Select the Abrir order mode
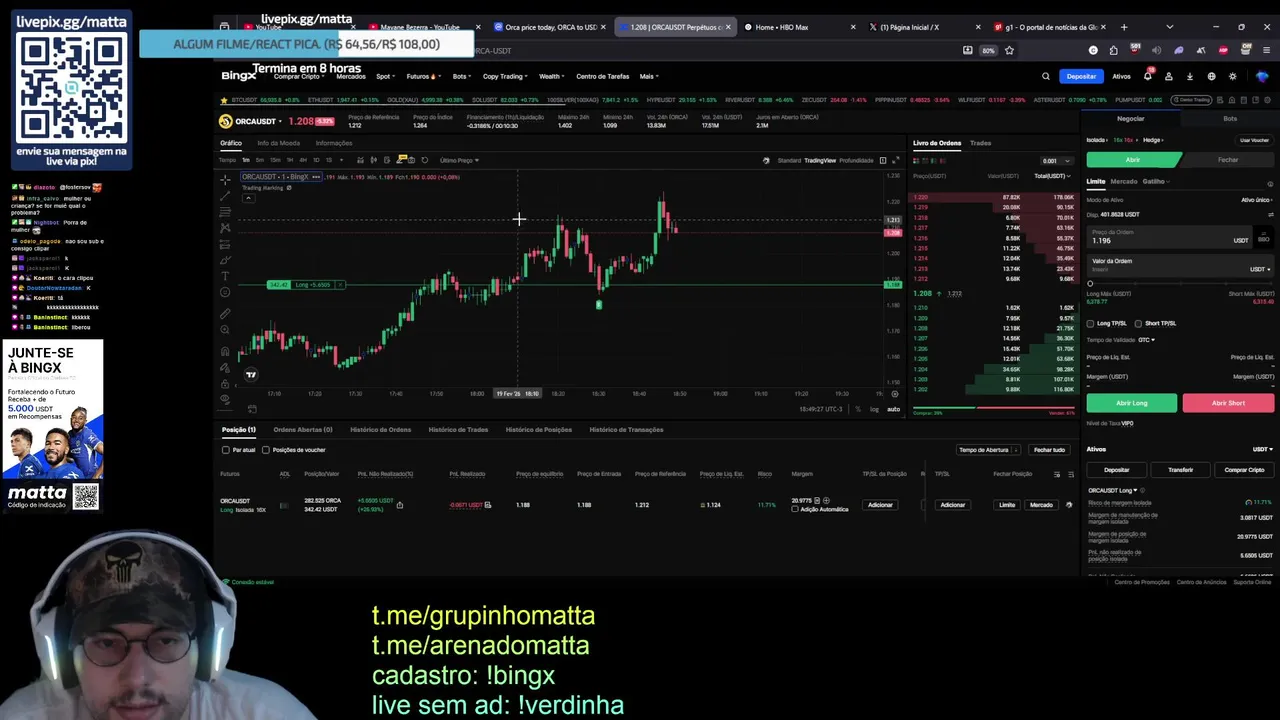1280x720 pixels. pos(1133,160)
